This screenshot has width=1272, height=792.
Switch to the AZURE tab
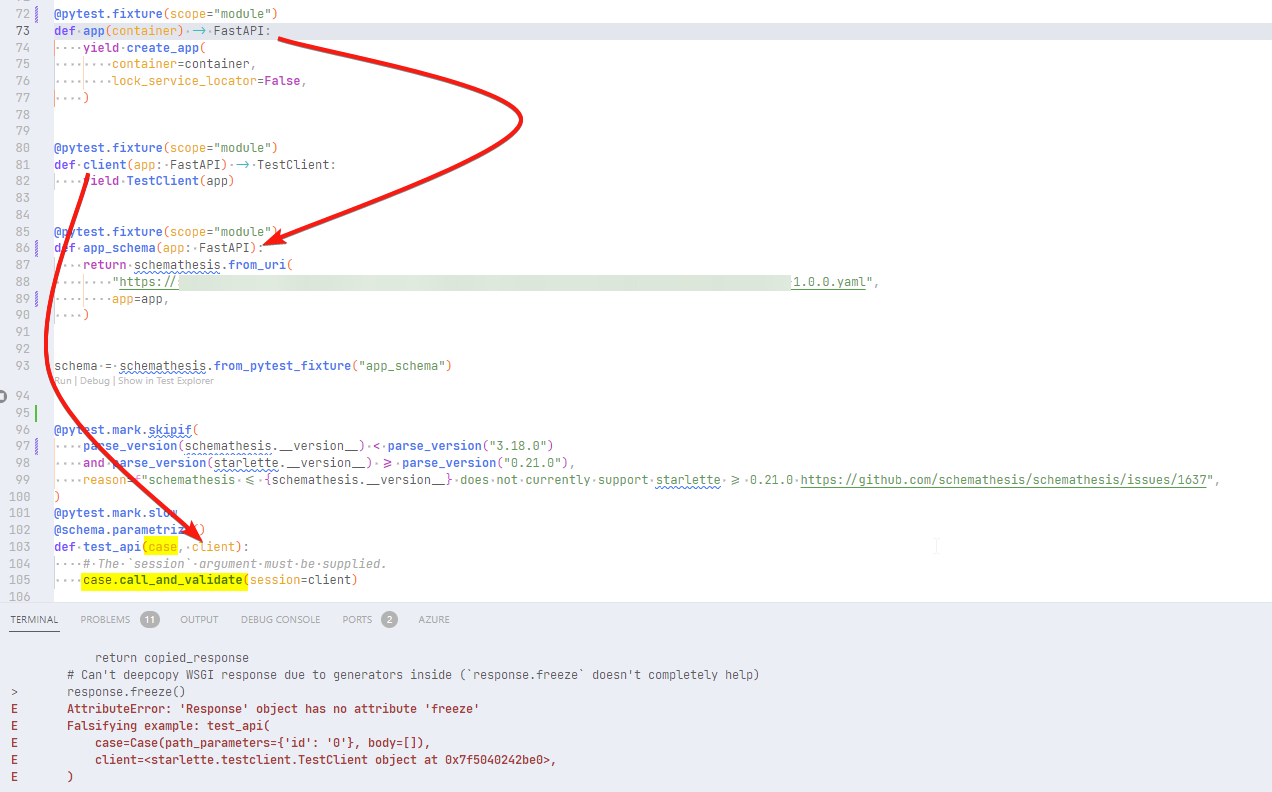pos(433,619)
